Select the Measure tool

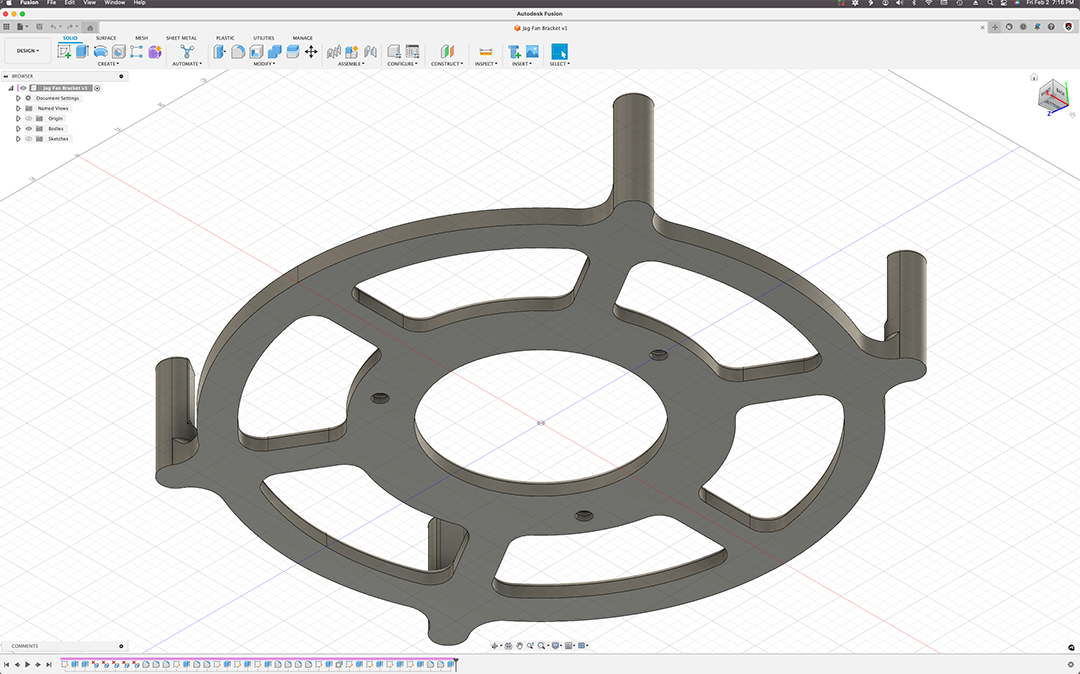[486, 52]
